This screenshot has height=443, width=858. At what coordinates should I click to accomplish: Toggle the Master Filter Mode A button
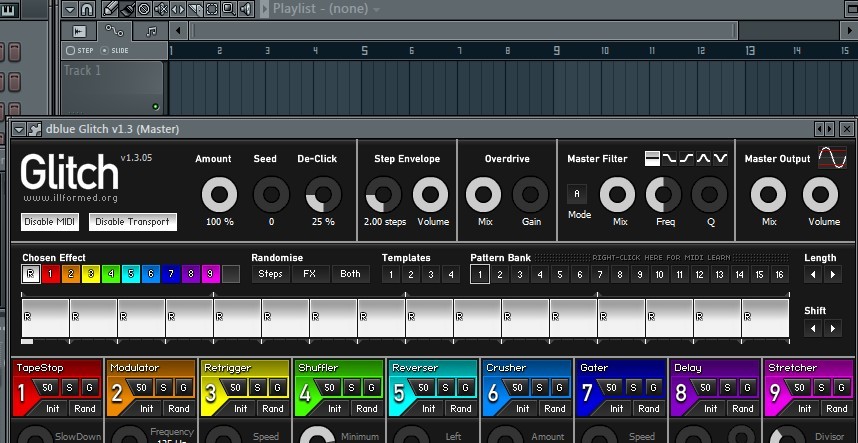click(576, 194)
